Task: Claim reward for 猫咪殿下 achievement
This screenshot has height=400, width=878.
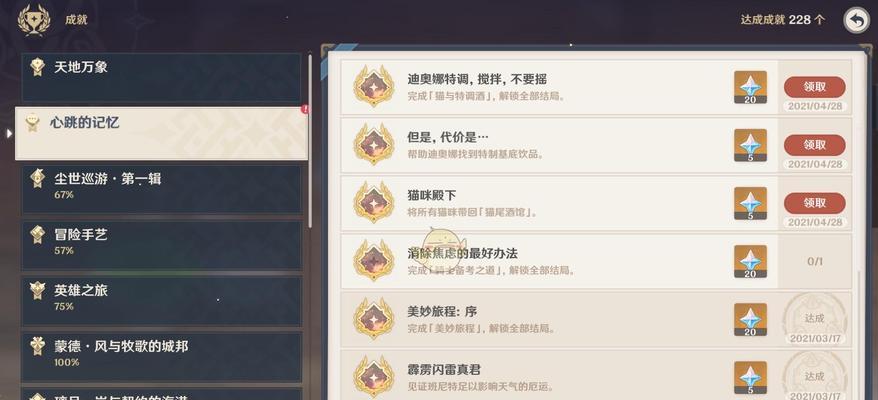Action: pyautogui.click(x=815, y=203)
